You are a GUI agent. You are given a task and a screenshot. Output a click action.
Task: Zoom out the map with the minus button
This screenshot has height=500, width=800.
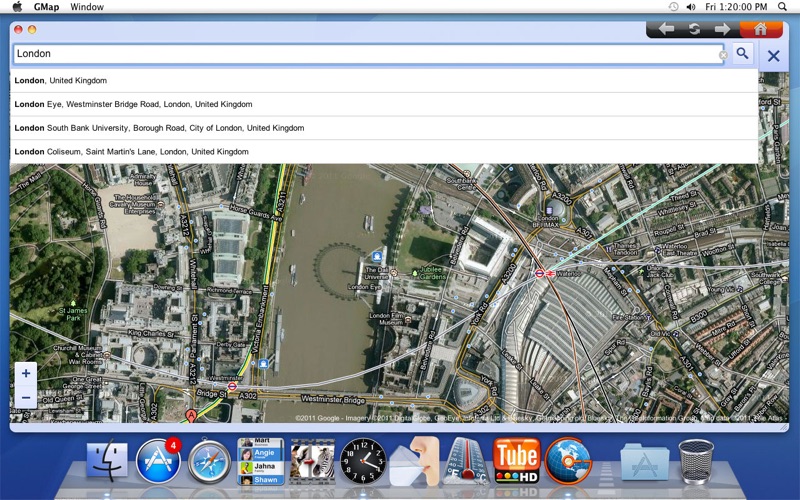click(x=26, y=397)
